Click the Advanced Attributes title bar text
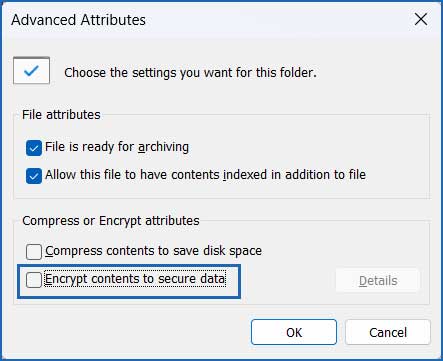This screenshot has width=443, height=361. pyautogui.click(x=79, y=20)
